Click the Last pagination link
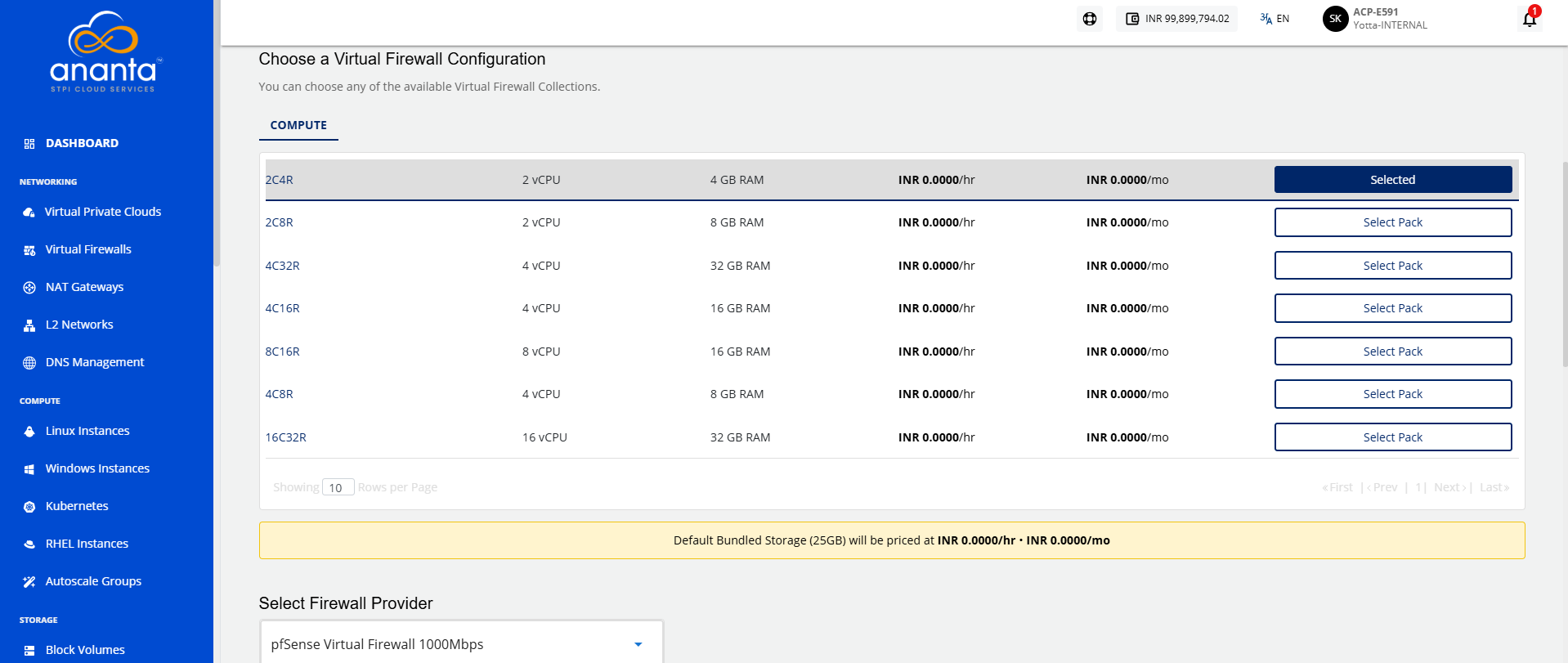 1494,487
